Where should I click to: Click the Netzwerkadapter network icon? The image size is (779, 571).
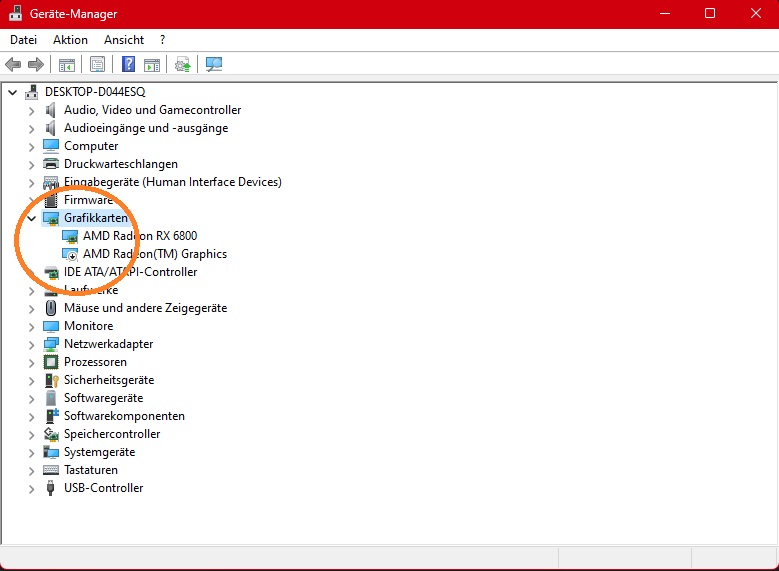tap(51, 344)
